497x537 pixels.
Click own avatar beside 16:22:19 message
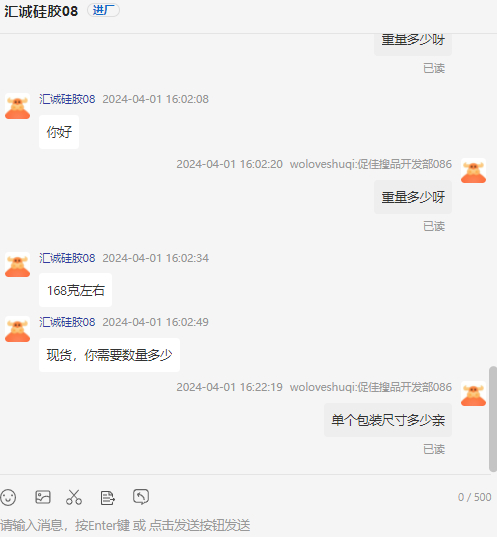point(473,394)
